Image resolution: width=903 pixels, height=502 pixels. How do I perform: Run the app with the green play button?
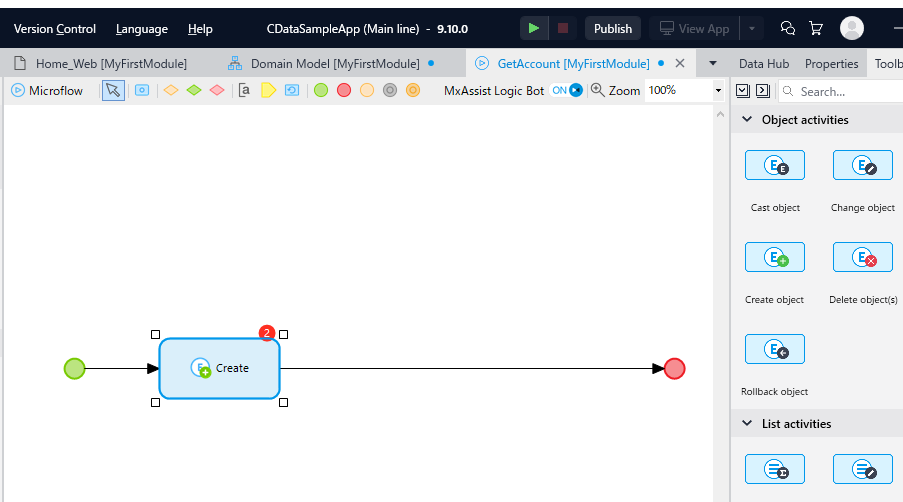[x=533, y=28]
